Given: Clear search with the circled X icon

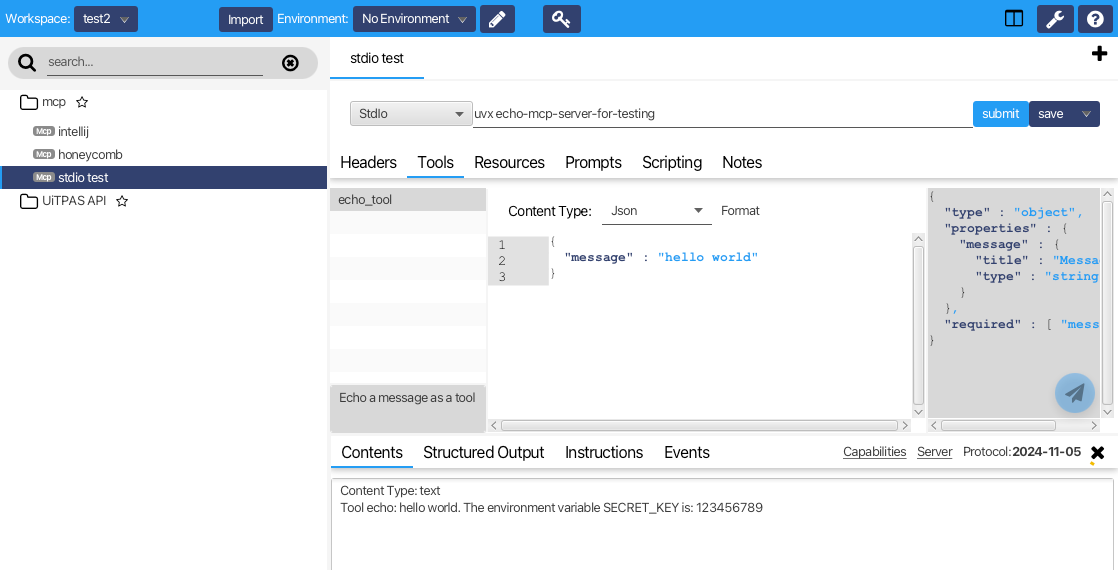Looking at the screenshot, I should 290,63.
